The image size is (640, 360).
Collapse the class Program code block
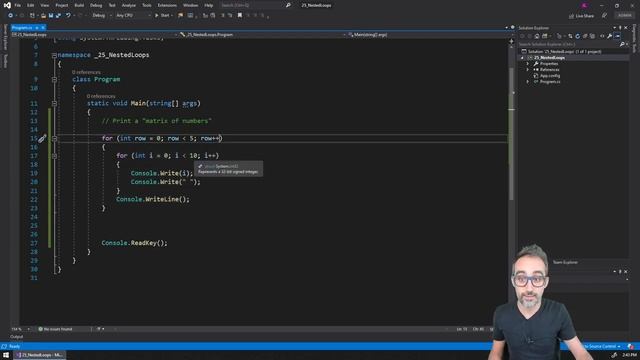(x=54, y=80)
